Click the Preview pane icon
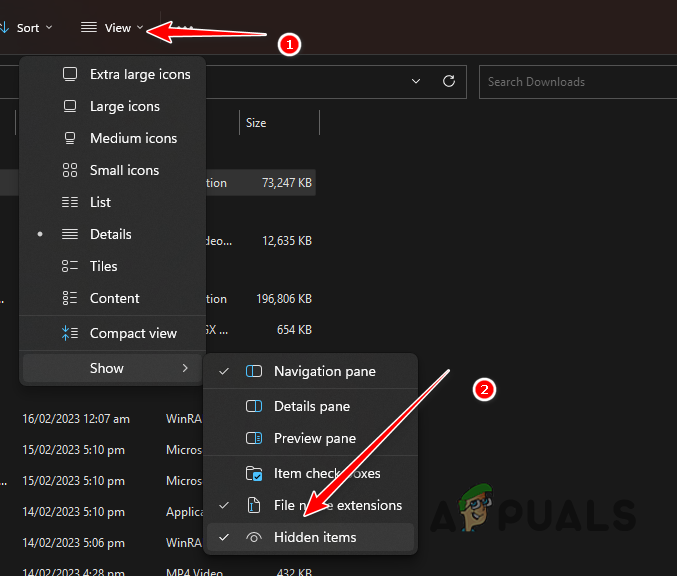This screenshot has width=677, height=576. 254,438
